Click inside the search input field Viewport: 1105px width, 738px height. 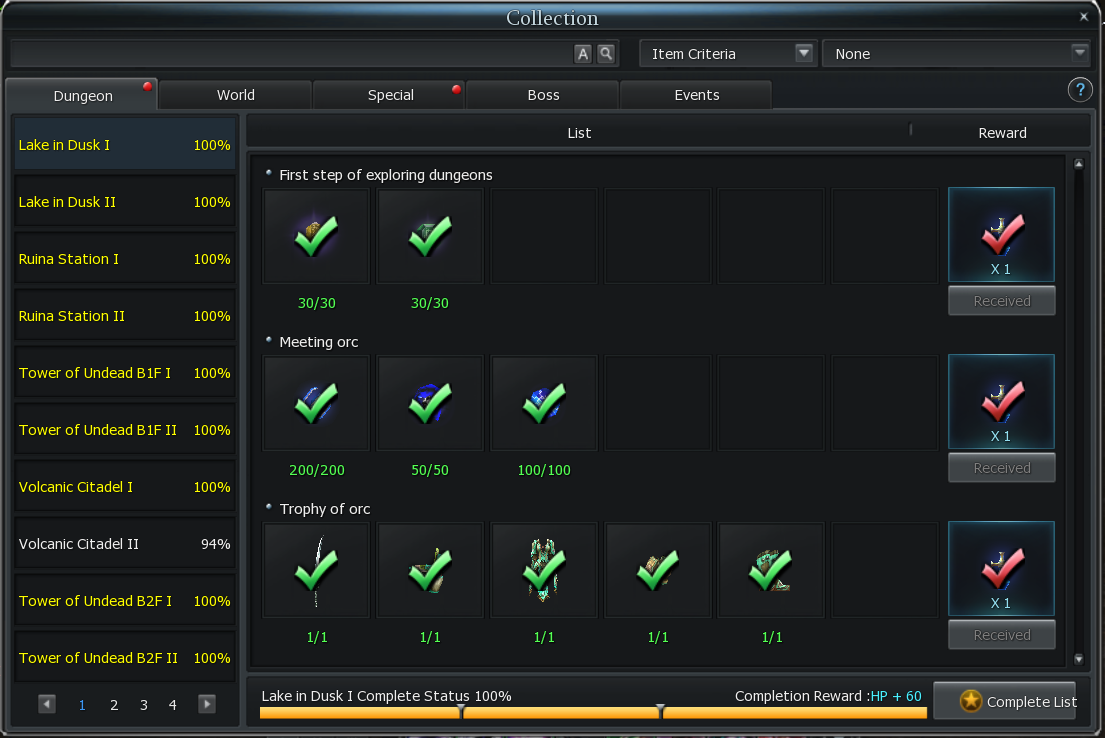click(x=290, y=54)
